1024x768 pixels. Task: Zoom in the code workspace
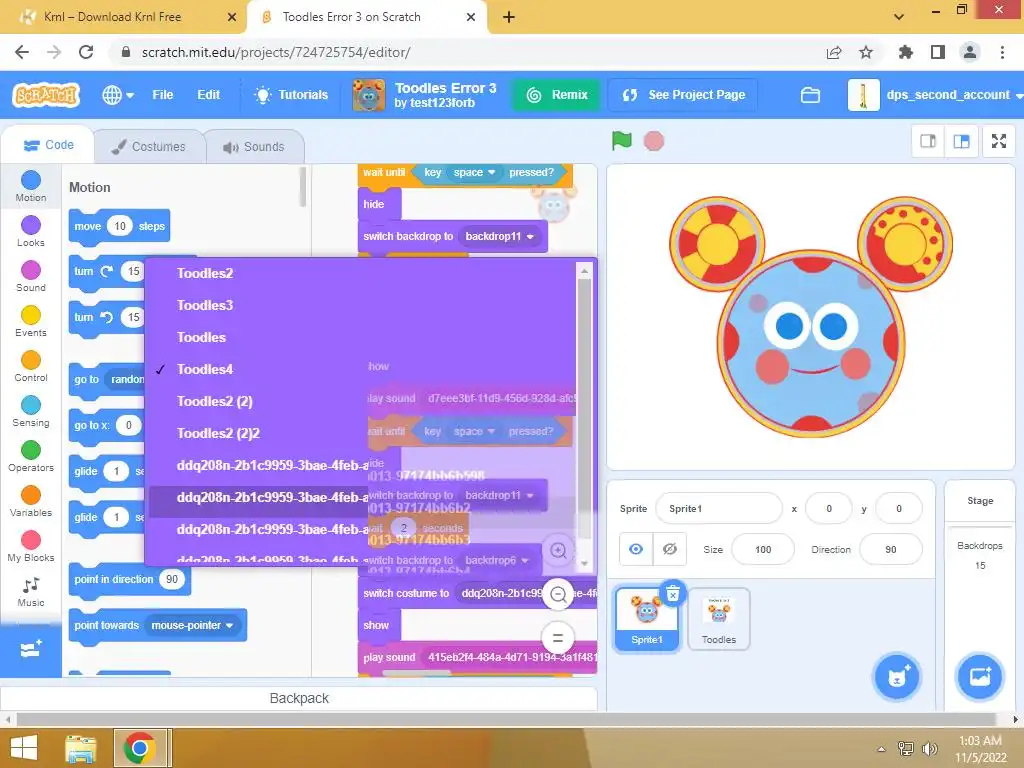tap(558, 551)
